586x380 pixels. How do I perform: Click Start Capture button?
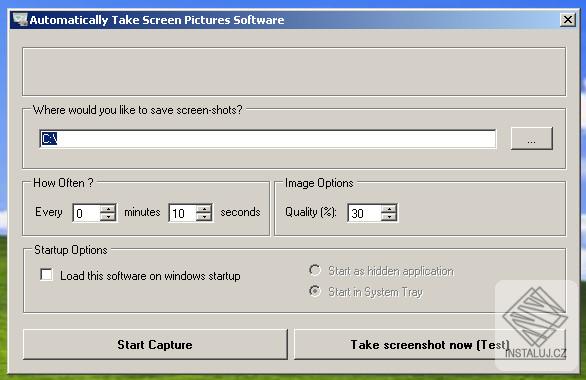pos(155,345)
